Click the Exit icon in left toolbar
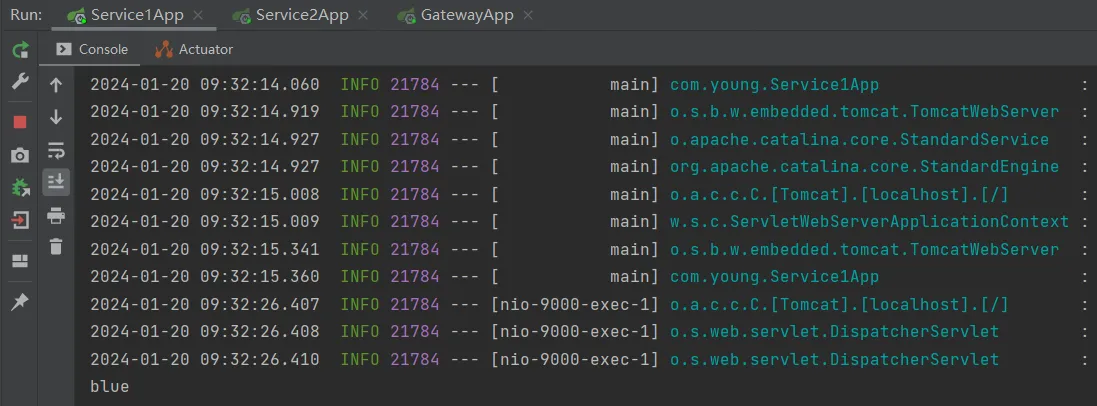 coord(20,221)
